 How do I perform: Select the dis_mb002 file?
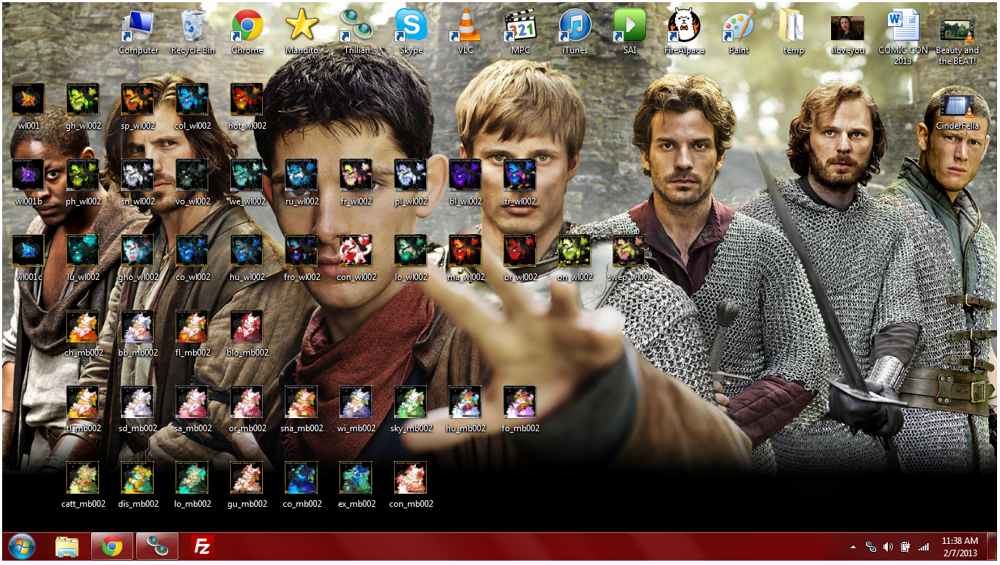tap(138, 485)
